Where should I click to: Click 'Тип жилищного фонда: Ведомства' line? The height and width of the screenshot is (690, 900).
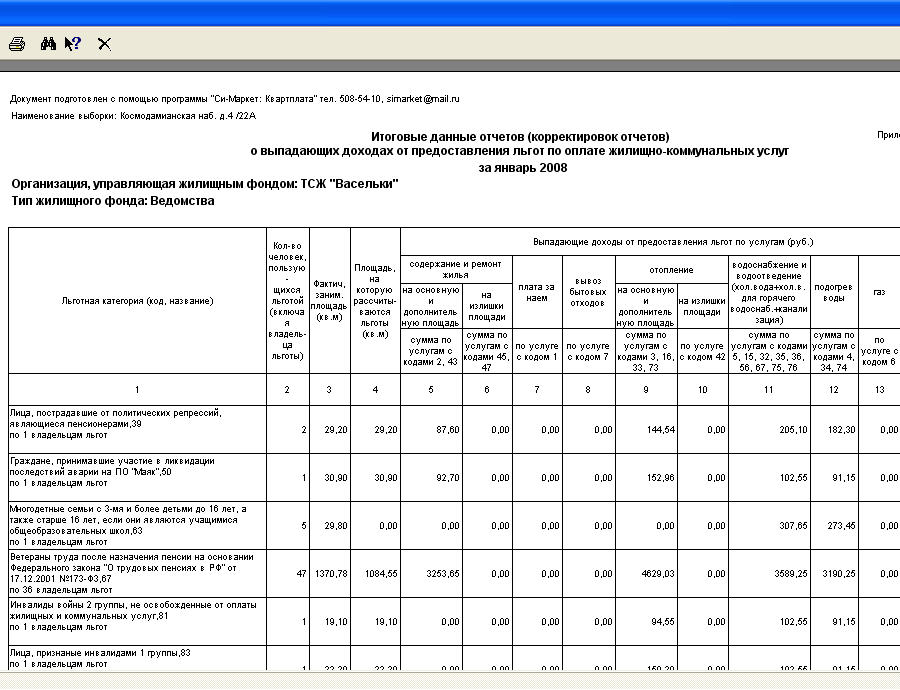[113, 201]
